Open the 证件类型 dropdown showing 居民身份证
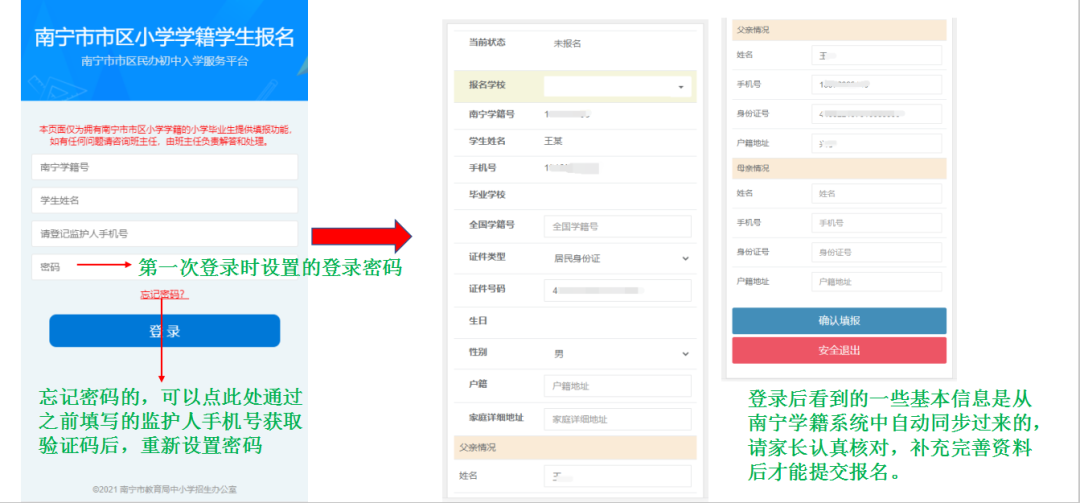The height and width of the screenshot is (503, 1080). tap(618, 258)
